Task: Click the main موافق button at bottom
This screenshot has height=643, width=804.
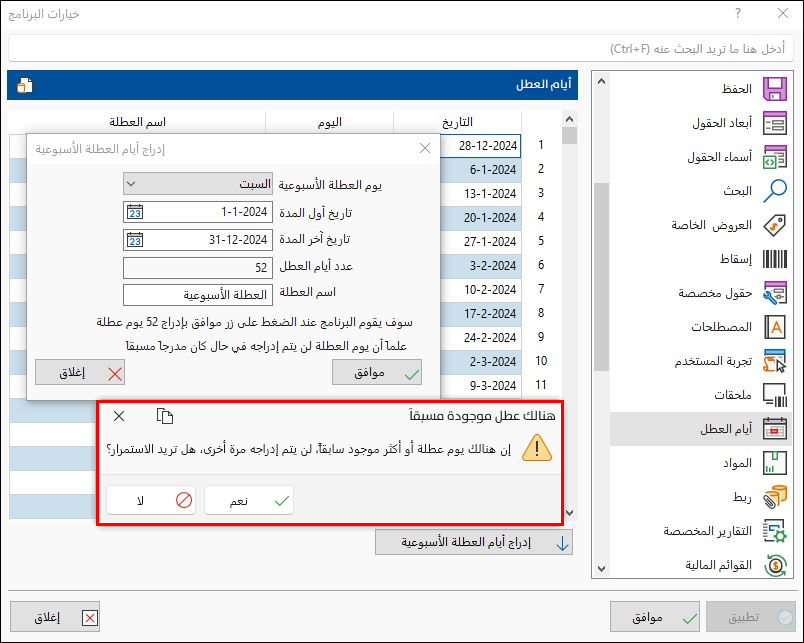Action: coord(655,617)
